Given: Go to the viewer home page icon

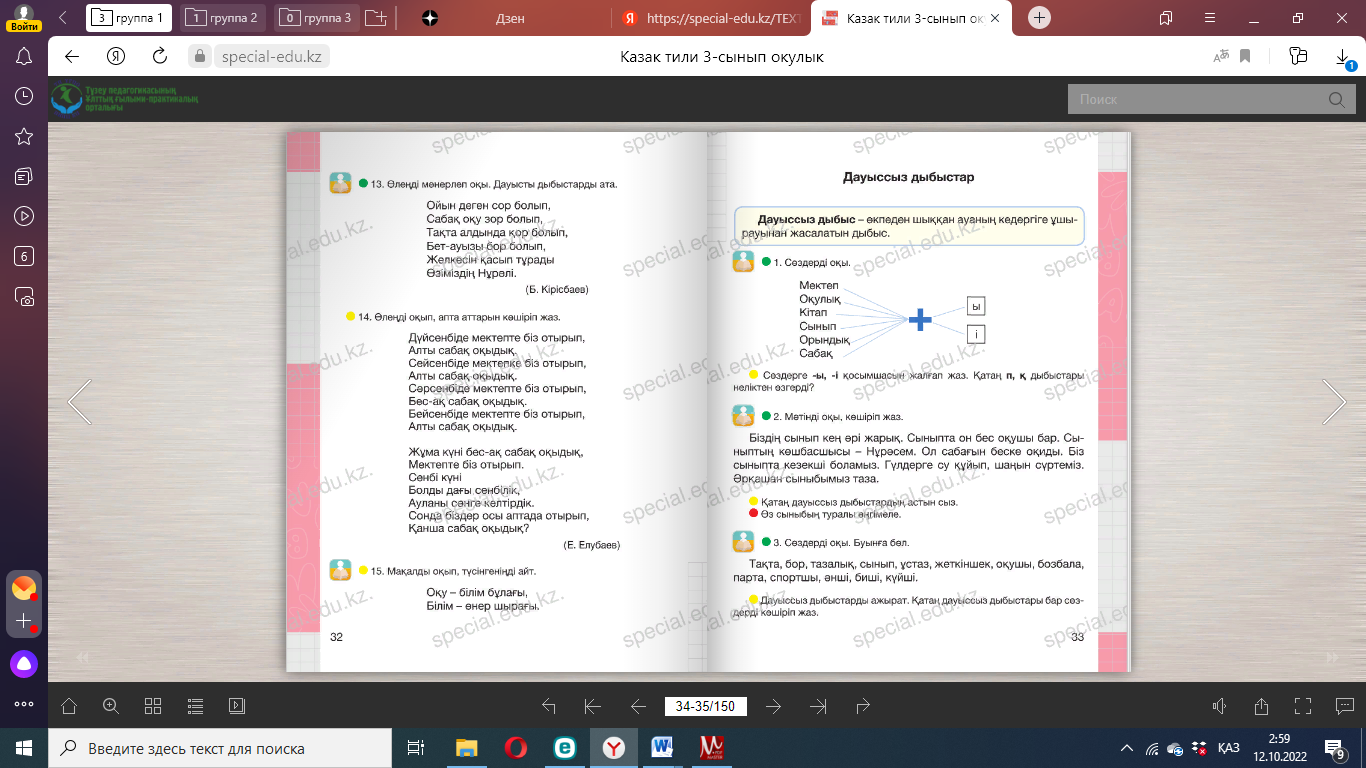Looking at the screenshot, I should click(69, 706).
